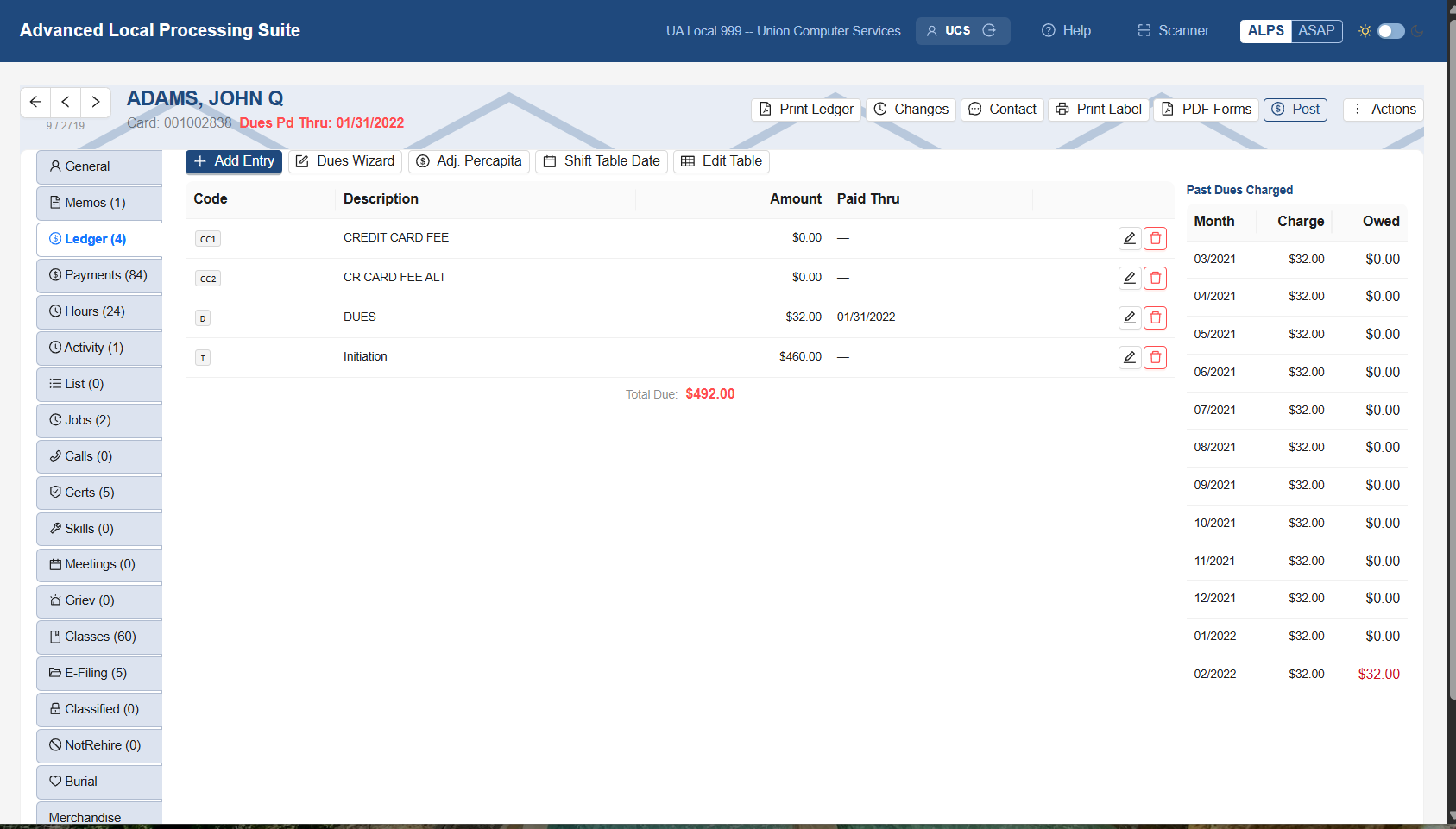Open the Memos (1) tab

[99, 203]
